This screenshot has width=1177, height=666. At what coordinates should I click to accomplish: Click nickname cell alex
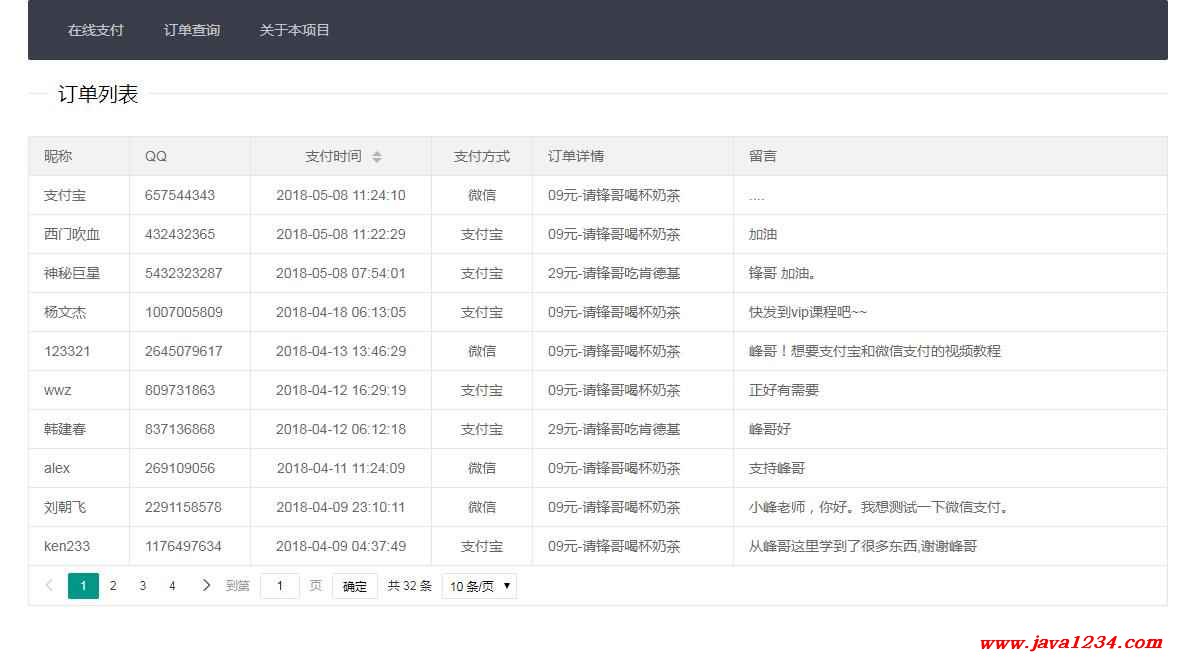[x=57, y=469]
